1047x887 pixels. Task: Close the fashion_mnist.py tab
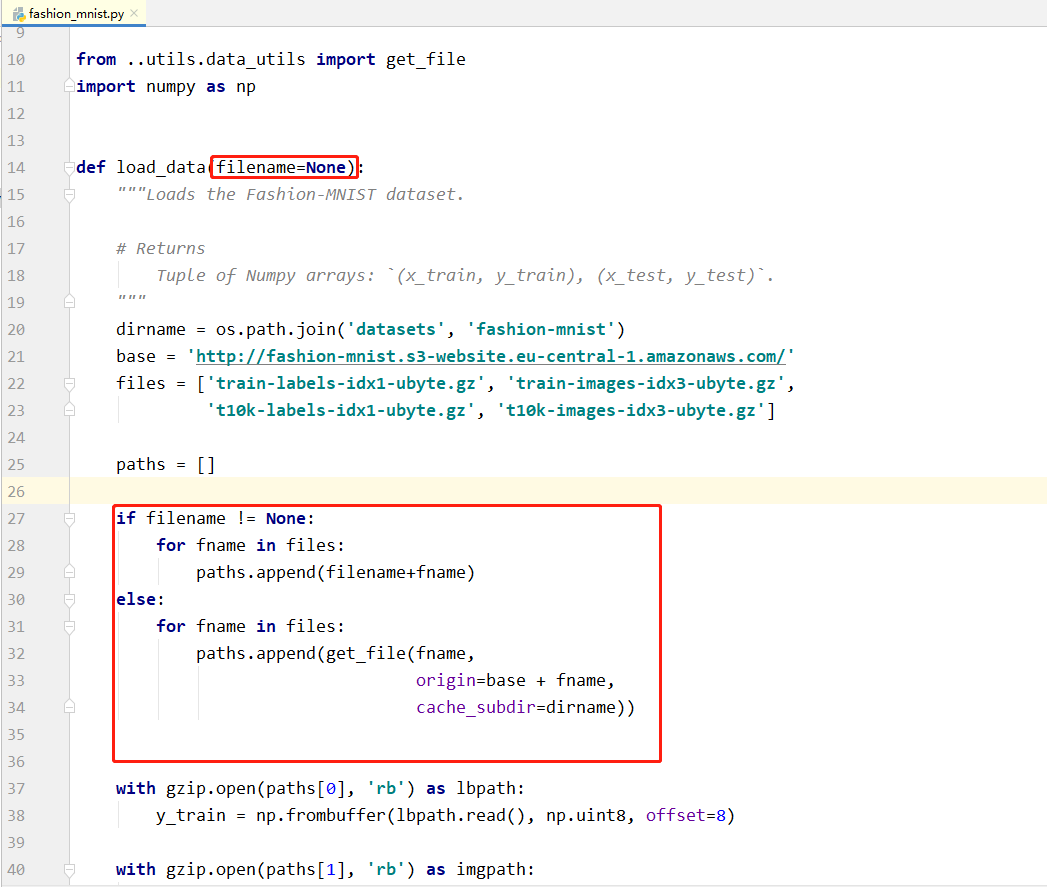coord(134,13)
